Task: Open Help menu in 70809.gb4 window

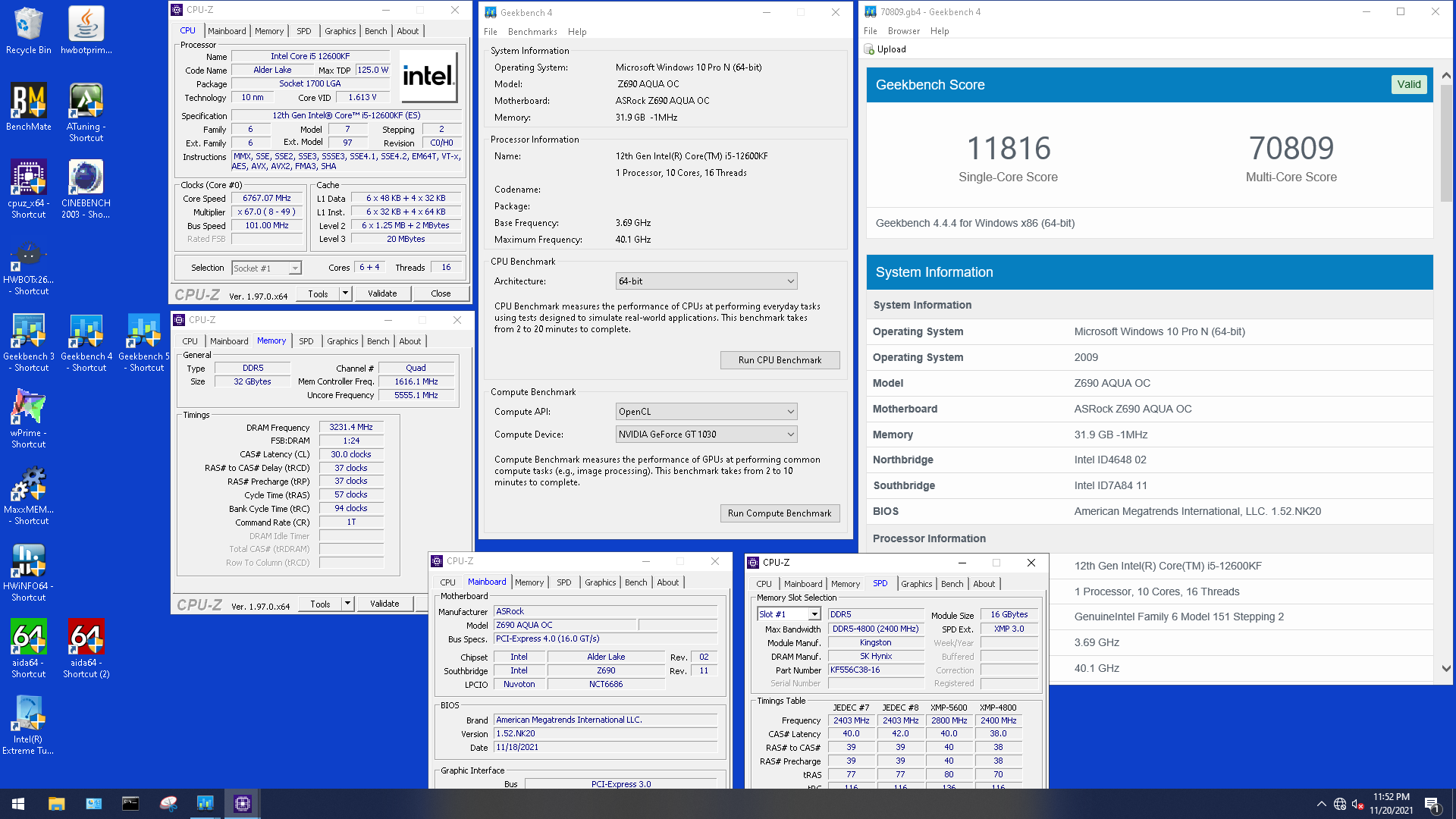Action: (940, 31)
